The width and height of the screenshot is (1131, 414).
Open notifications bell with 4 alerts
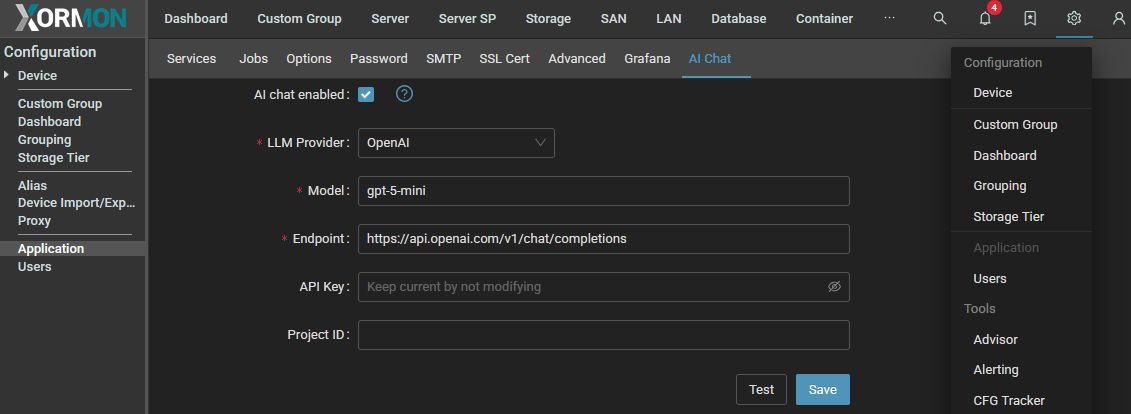[985, 19]
